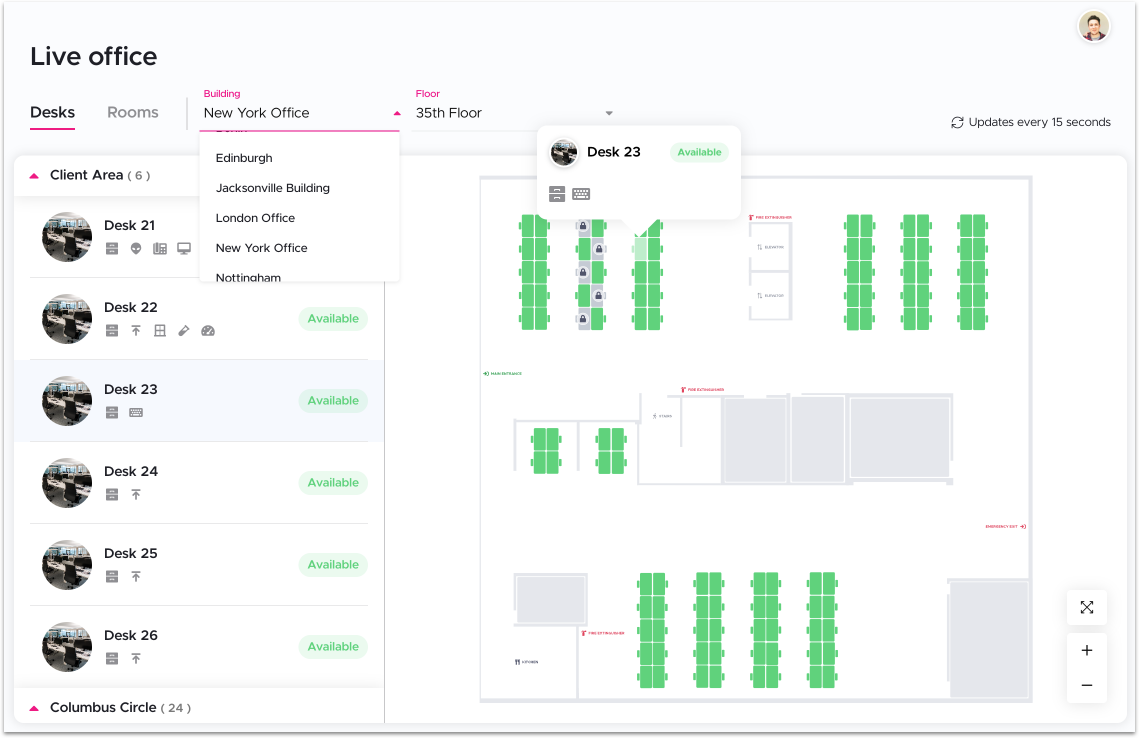Click the standing desk arrow icon under Desk 22
This screenshot has width=1139, height=738.
136,331
